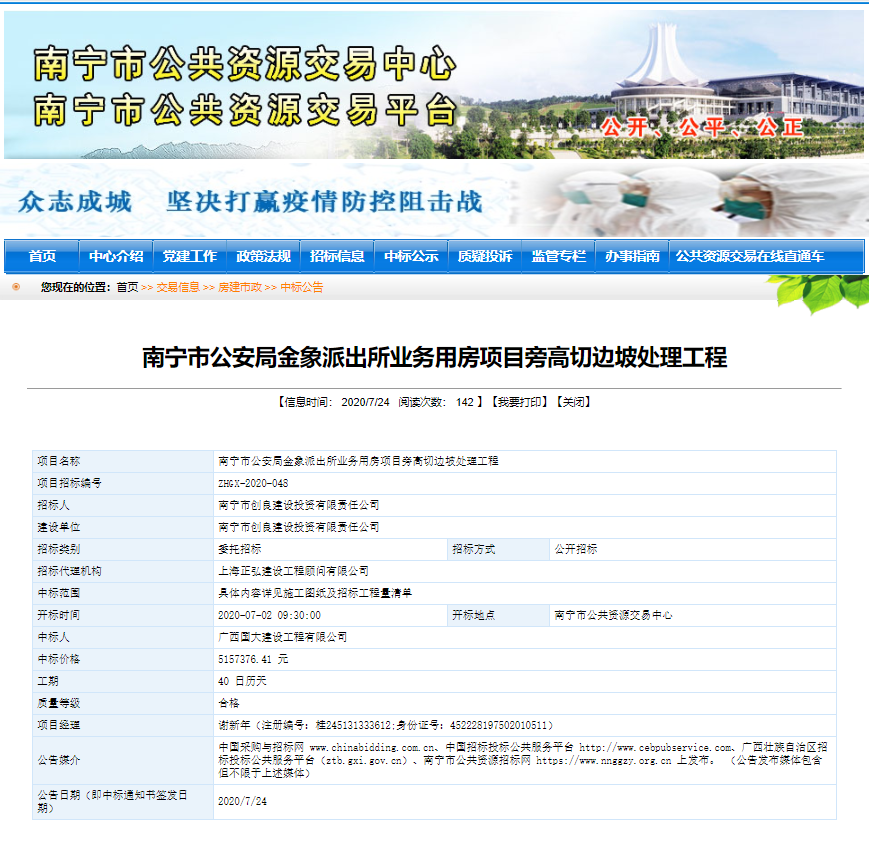The width and height of the screenshot is (869, 847).
Task: Click the 具体内容详见施工图纸及招标工程量清单 cell
Action: click(x=525, y=593)
